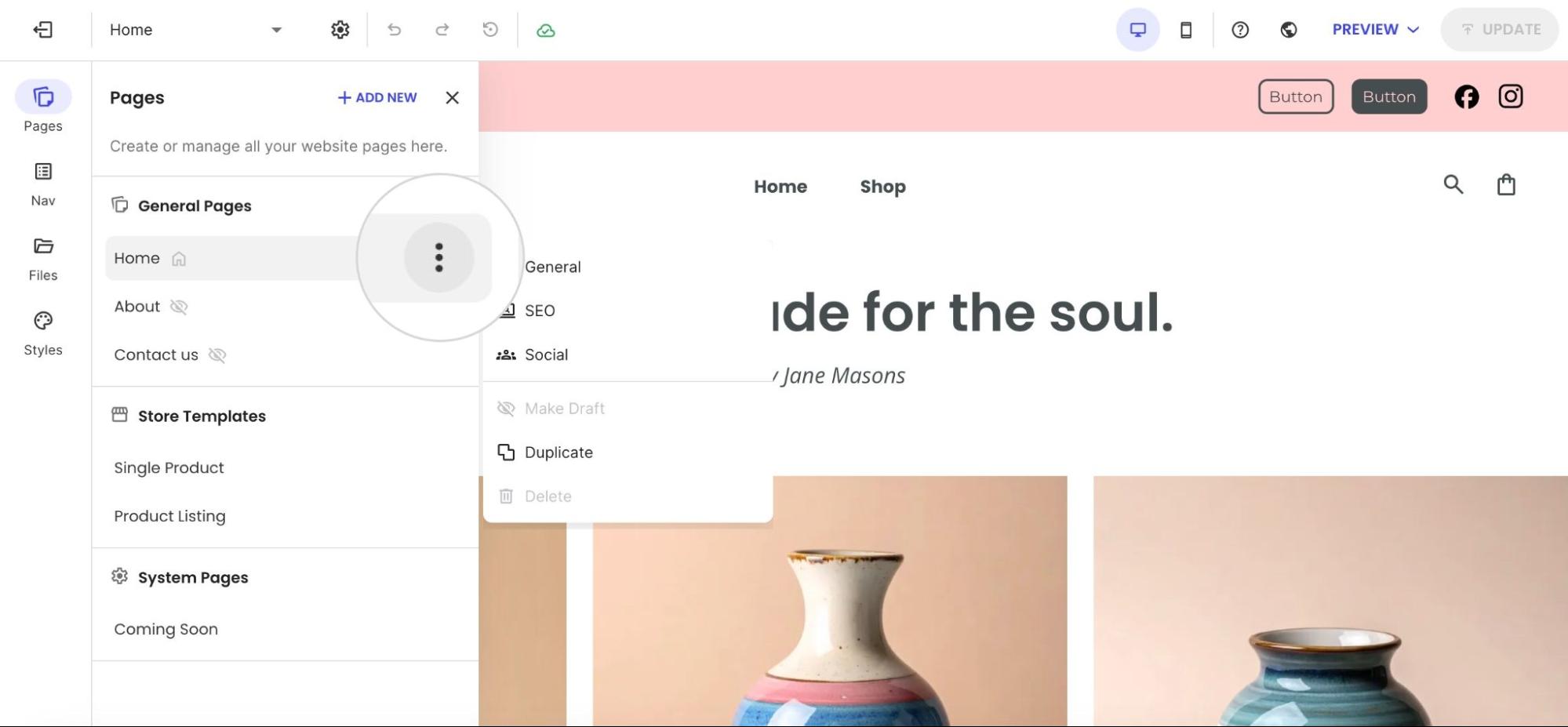1568x727 pixels.
Task: Open the Nav sidebar panel
Action: [x=43, y=184]
